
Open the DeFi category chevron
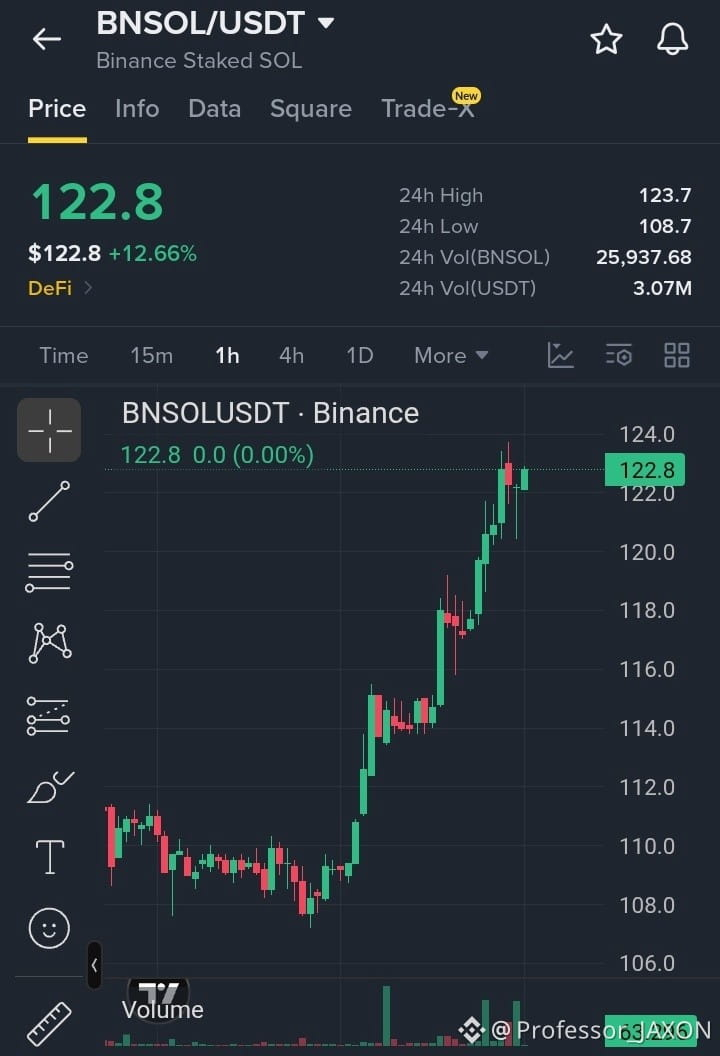88,288
